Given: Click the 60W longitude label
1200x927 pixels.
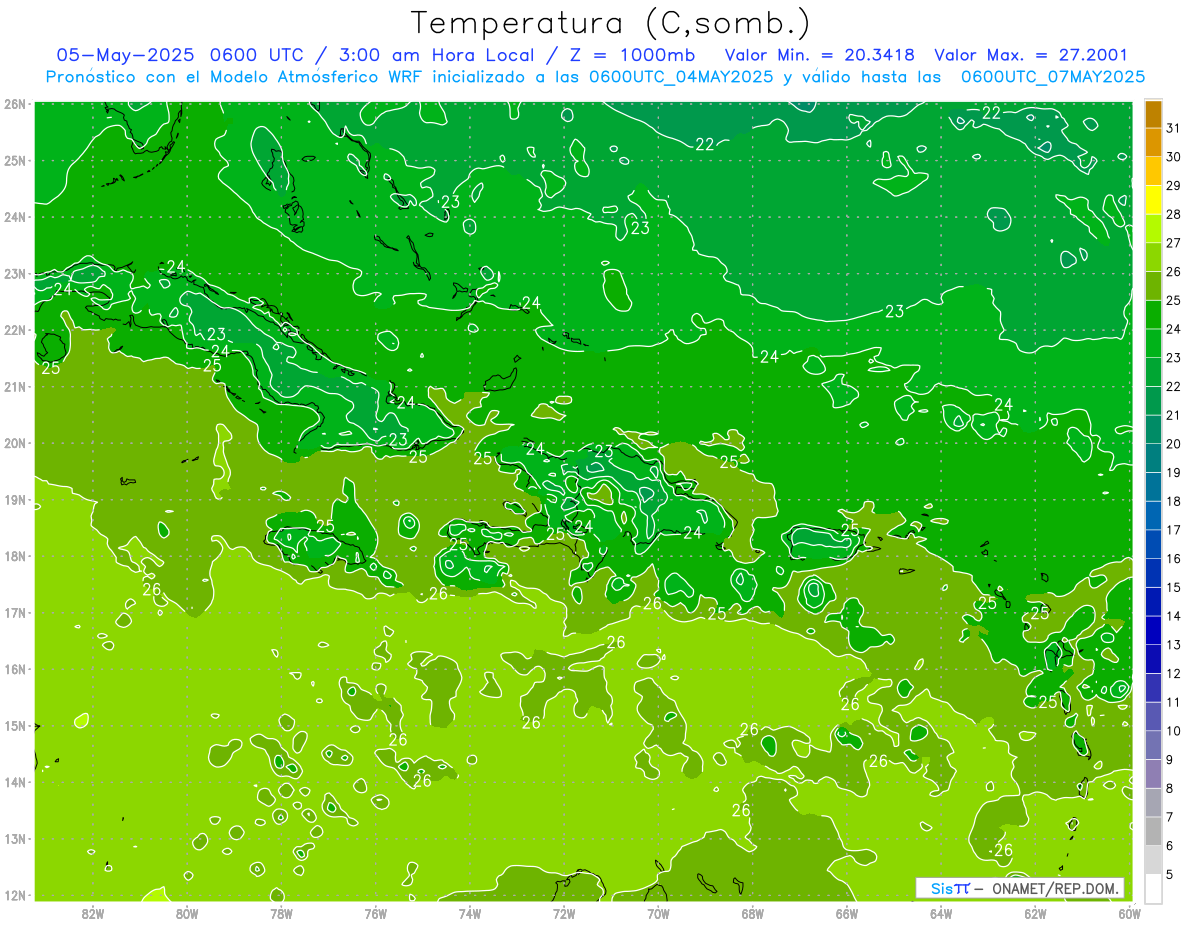Looking at the screenshot, I should point(1129,913).
